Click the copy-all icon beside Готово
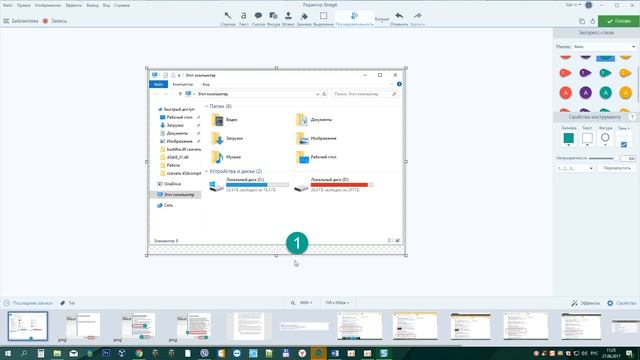640x360 pixels. point(582,21)
